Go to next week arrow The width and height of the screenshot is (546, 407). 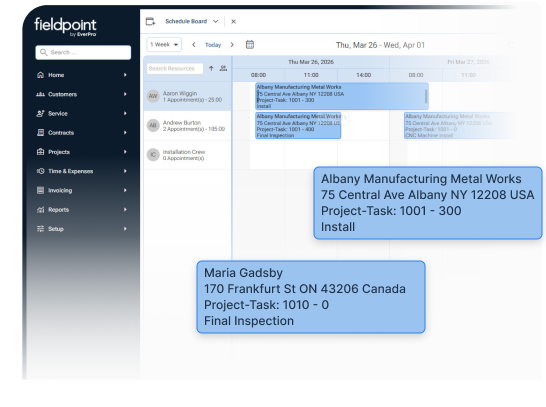232,45
